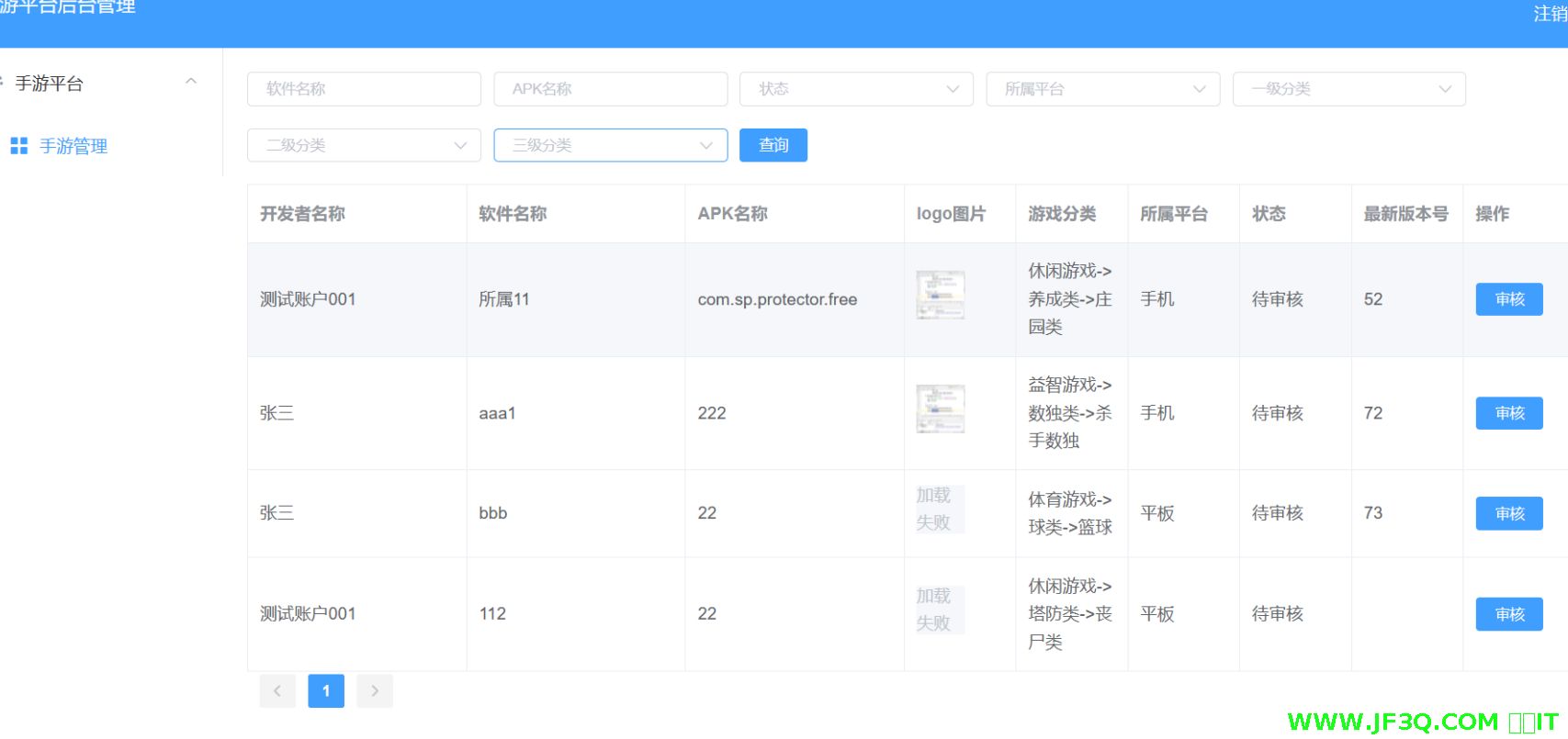Focus the 软件名称 search field
Screen dimensions: 1568x739
coord(364,89)
